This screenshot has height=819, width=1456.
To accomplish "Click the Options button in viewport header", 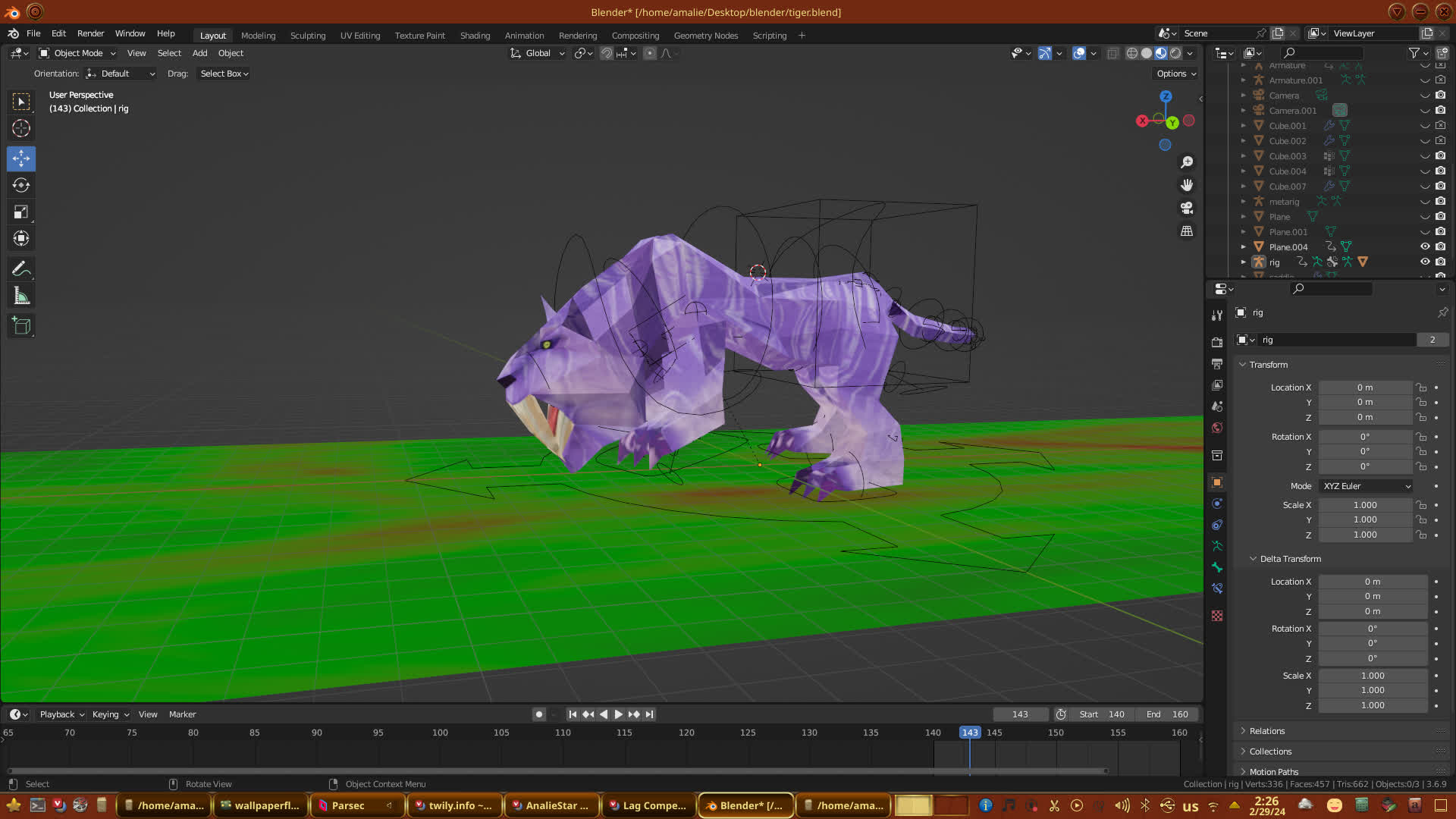I will point(1175,74).
